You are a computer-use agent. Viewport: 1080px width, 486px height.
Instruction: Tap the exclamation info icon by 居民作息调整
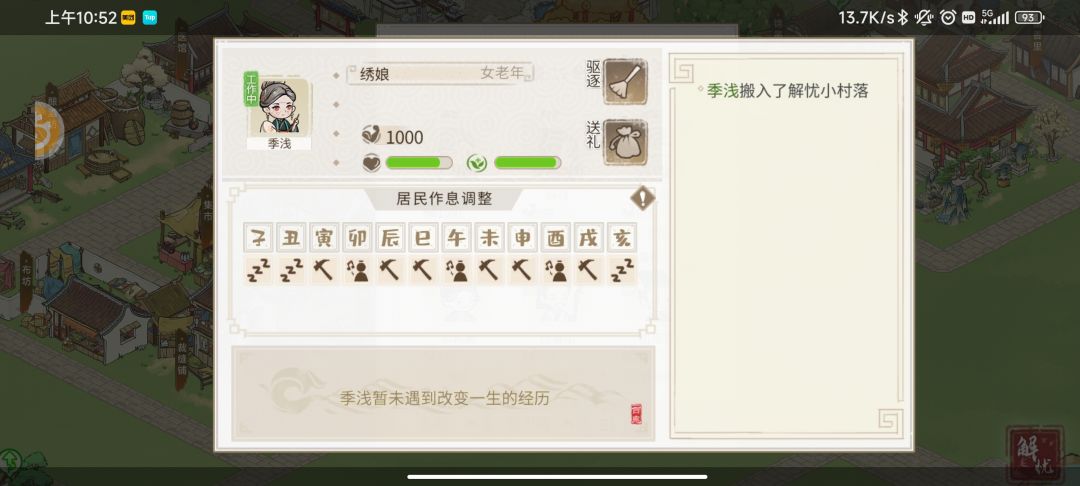642,198
